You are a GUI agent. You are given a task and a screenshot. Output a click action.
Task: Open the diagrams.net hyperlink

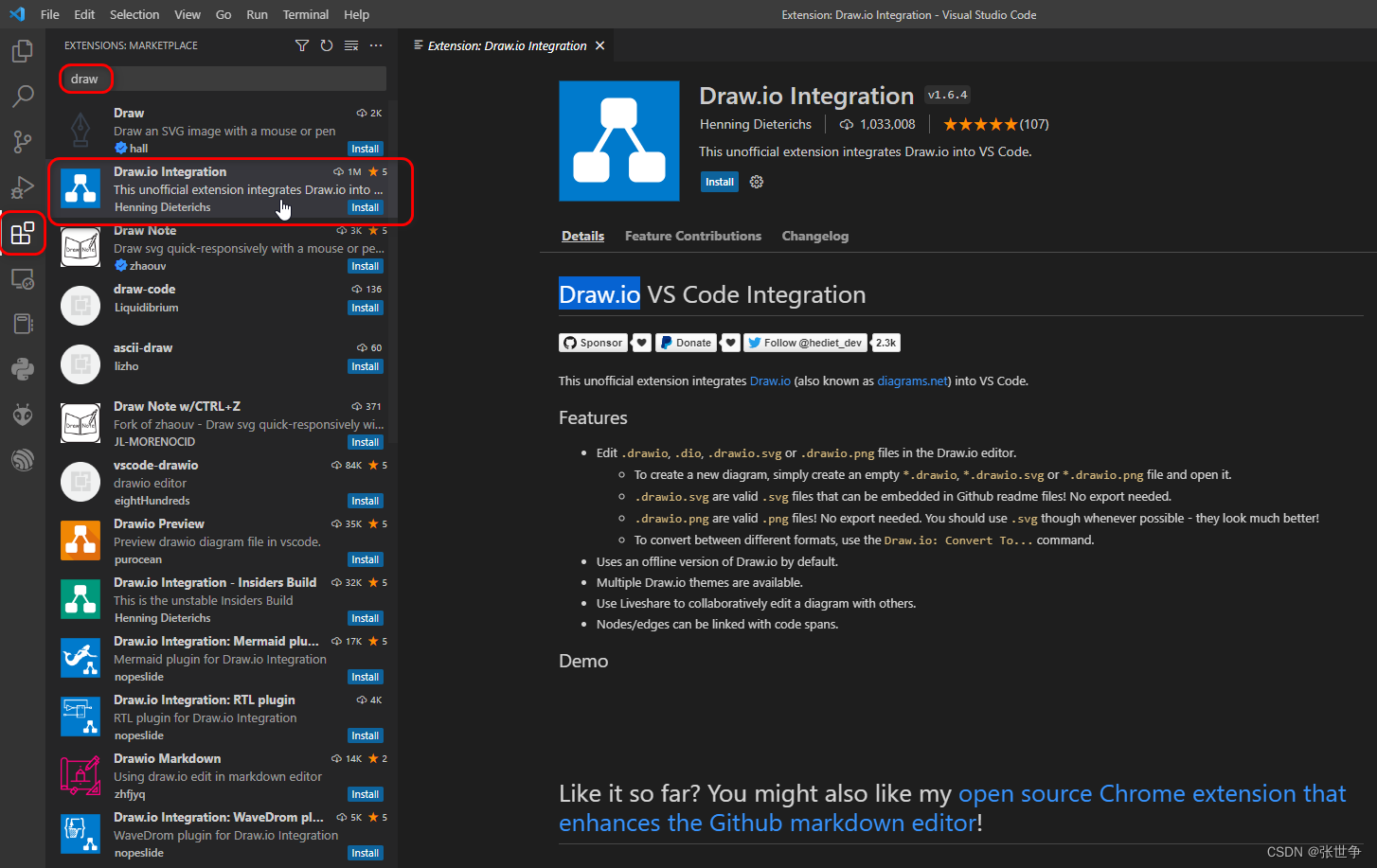[913, 381]
